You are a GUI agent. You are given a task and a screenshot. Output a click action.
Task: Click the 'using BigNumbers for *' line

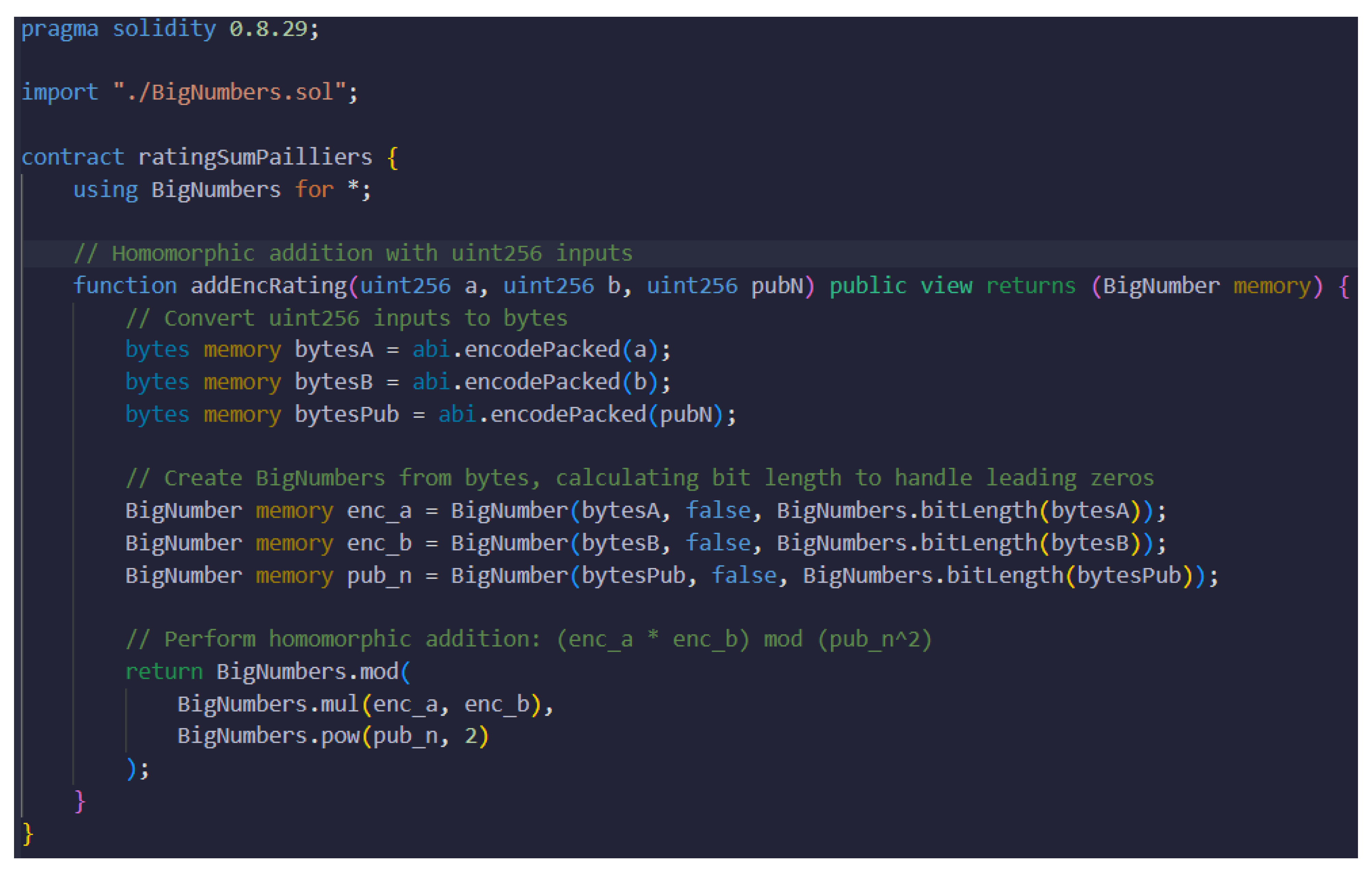222,190
